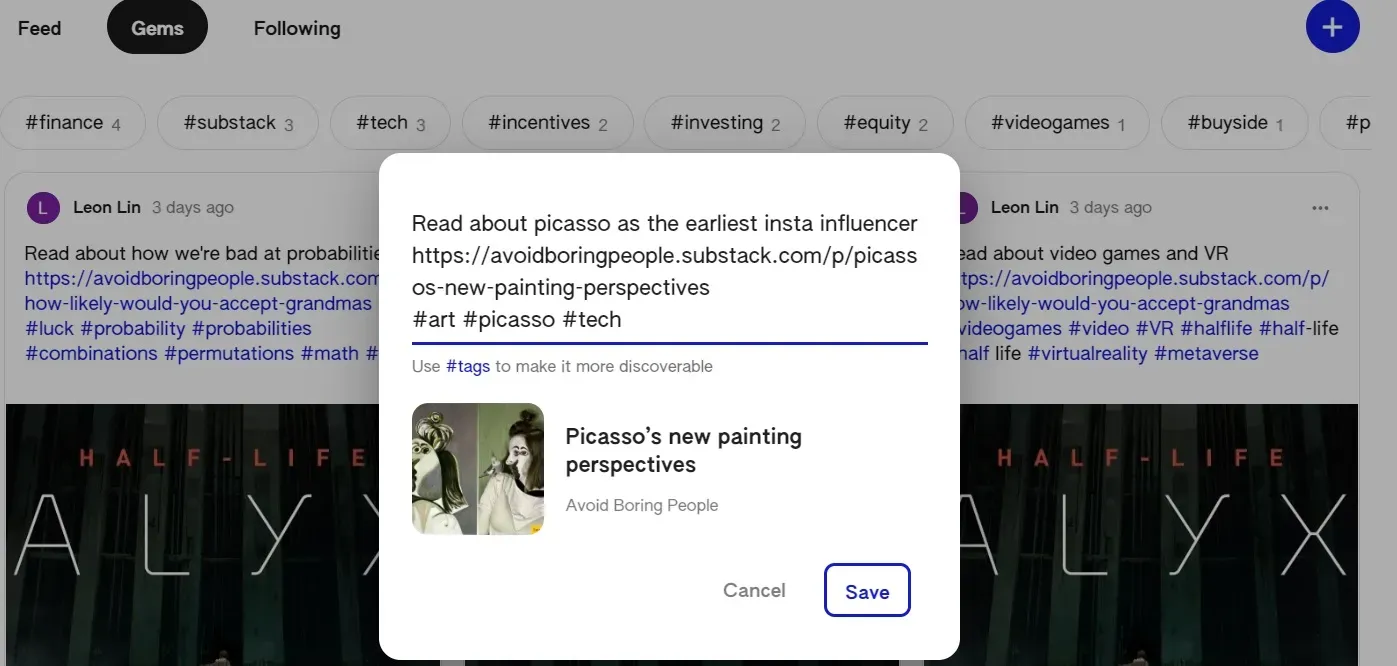Select the #equity tag chip
The width and height of the screenshot is (1397, 666).
click(885, 123)
